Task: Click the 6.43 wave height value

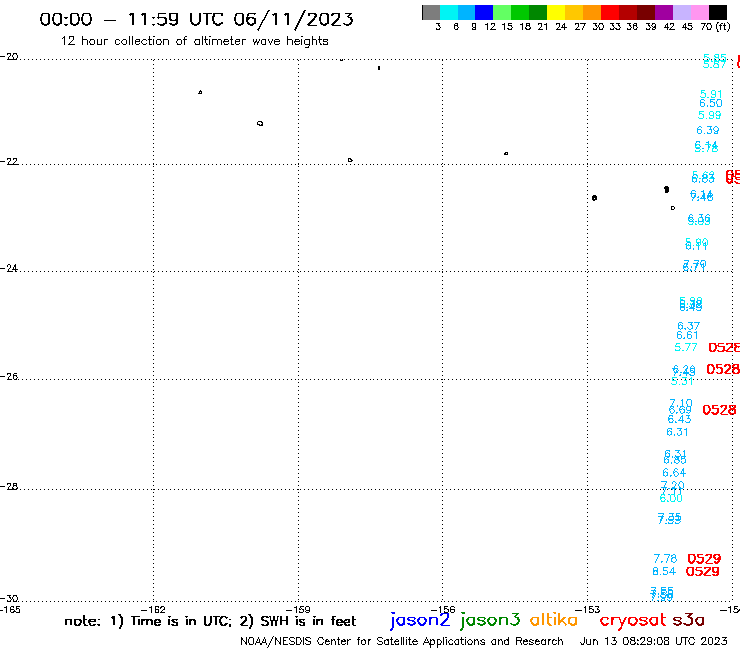Action: click(x=679, y=419)
